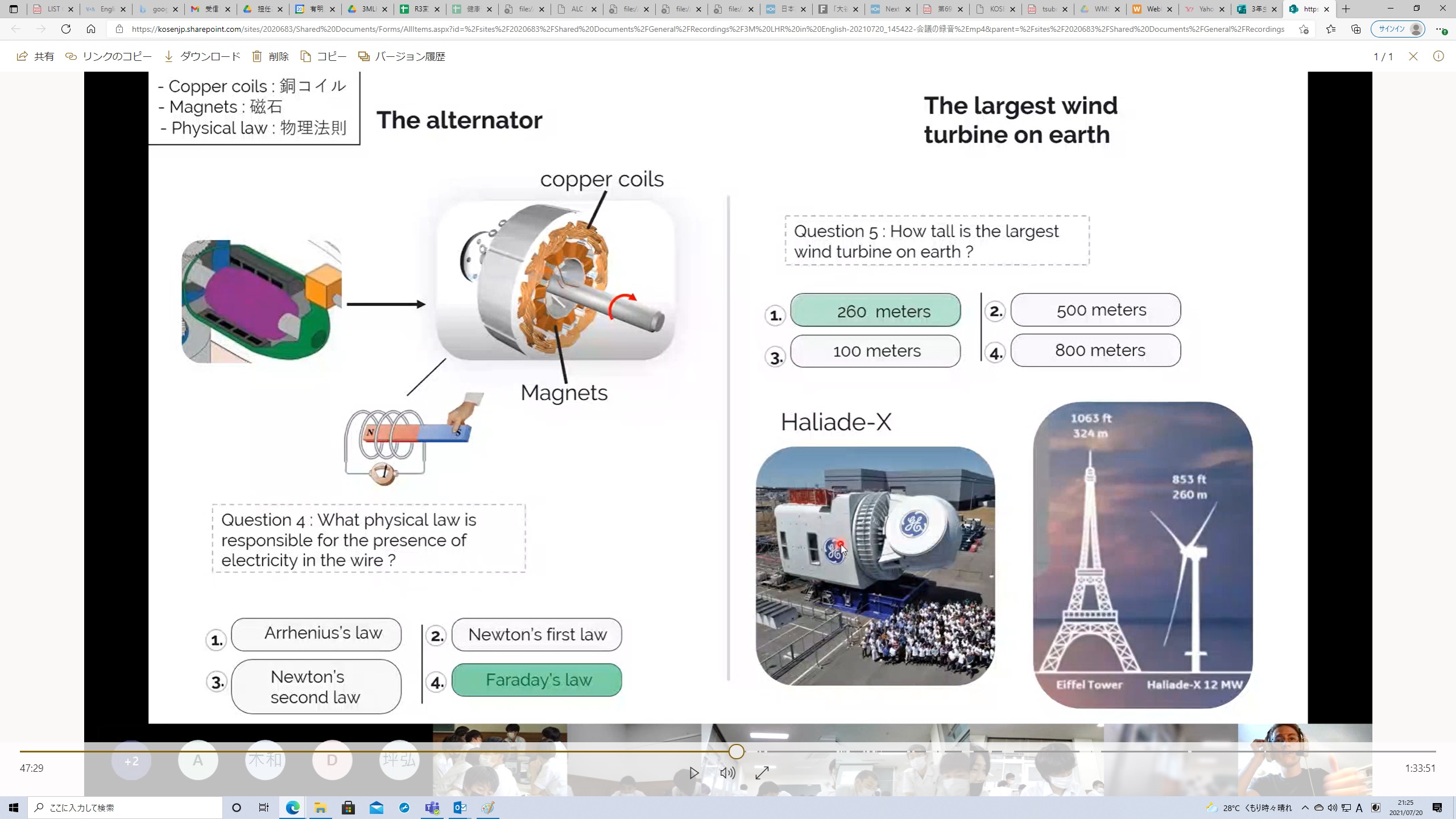Click the 1:33:51 total duration text
The image size is (1456, 819).
[1420, 768]
